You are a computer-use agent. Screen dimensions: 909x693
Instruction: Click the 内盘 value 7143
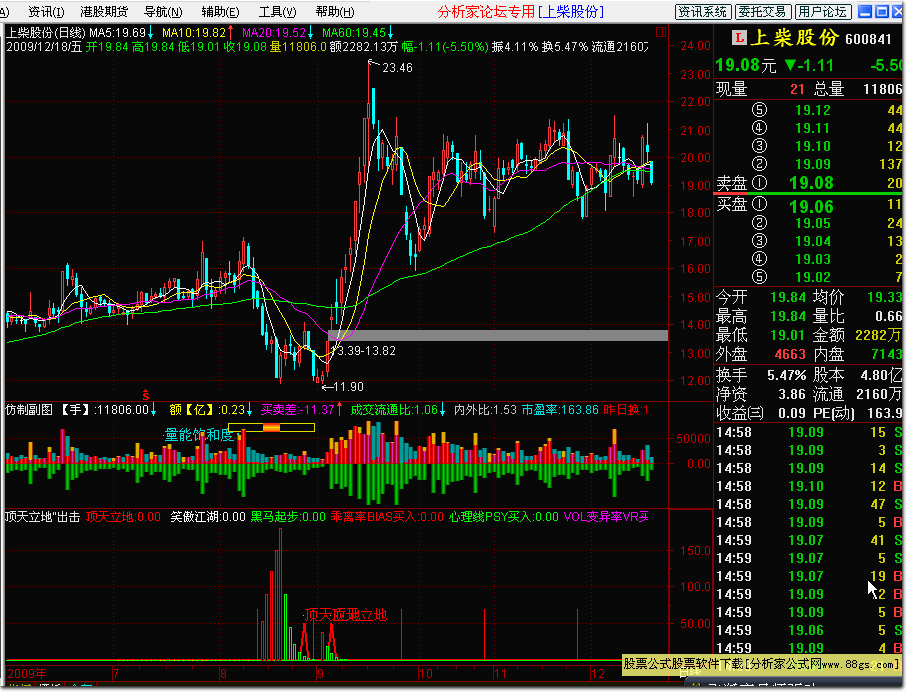click(x=886, y=354)
